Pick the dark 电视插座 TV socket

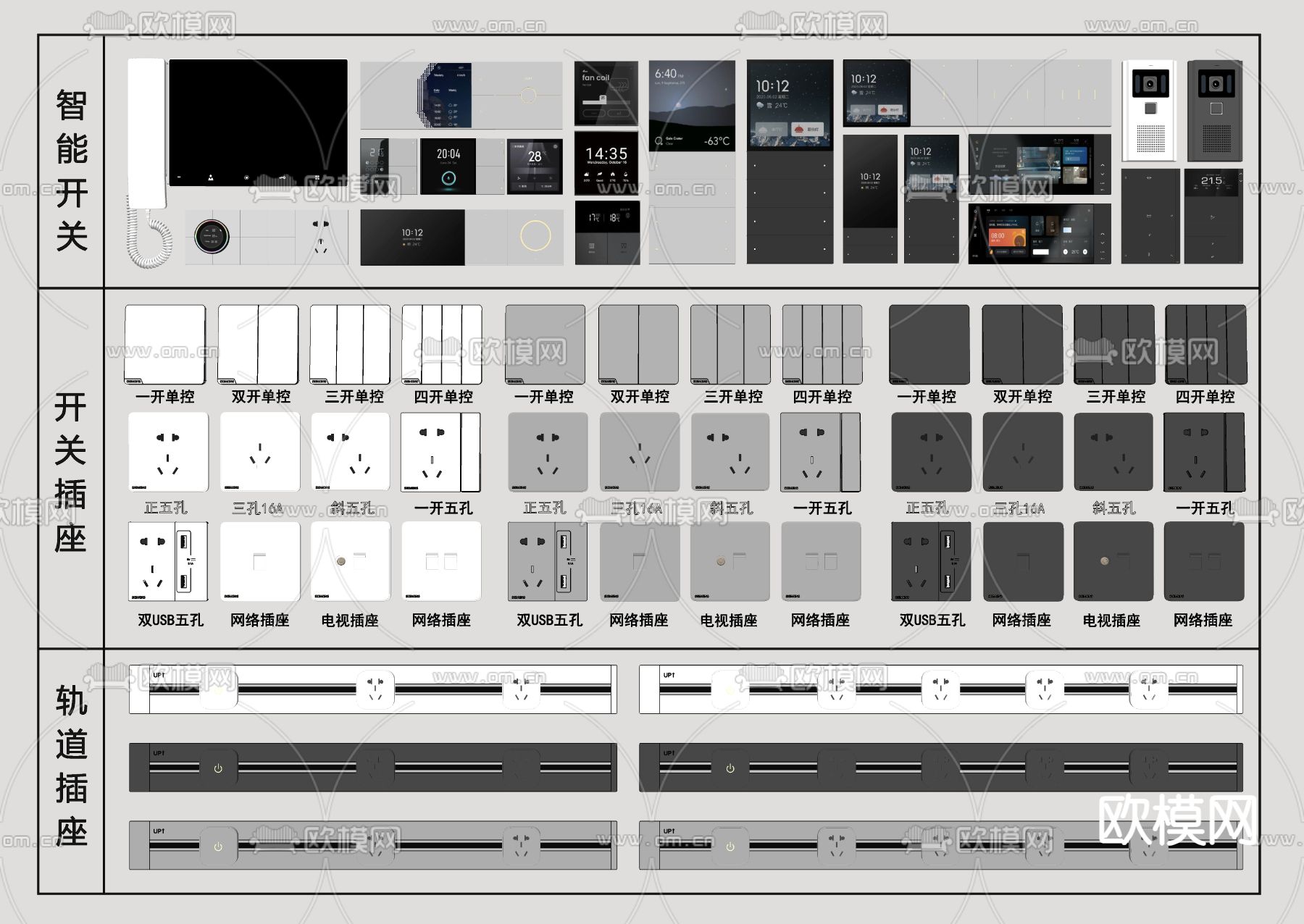1113,561
